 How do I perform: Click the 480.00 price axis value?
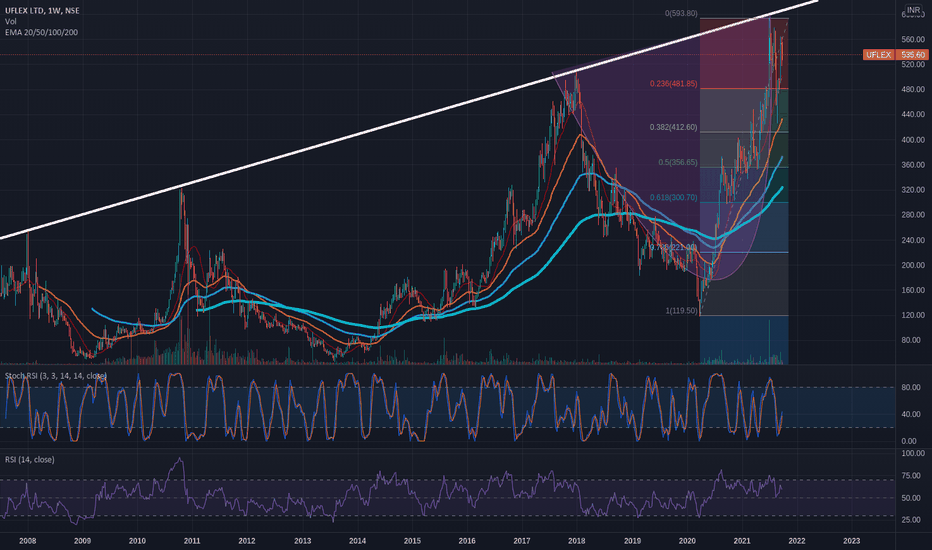tap(913, 89)
